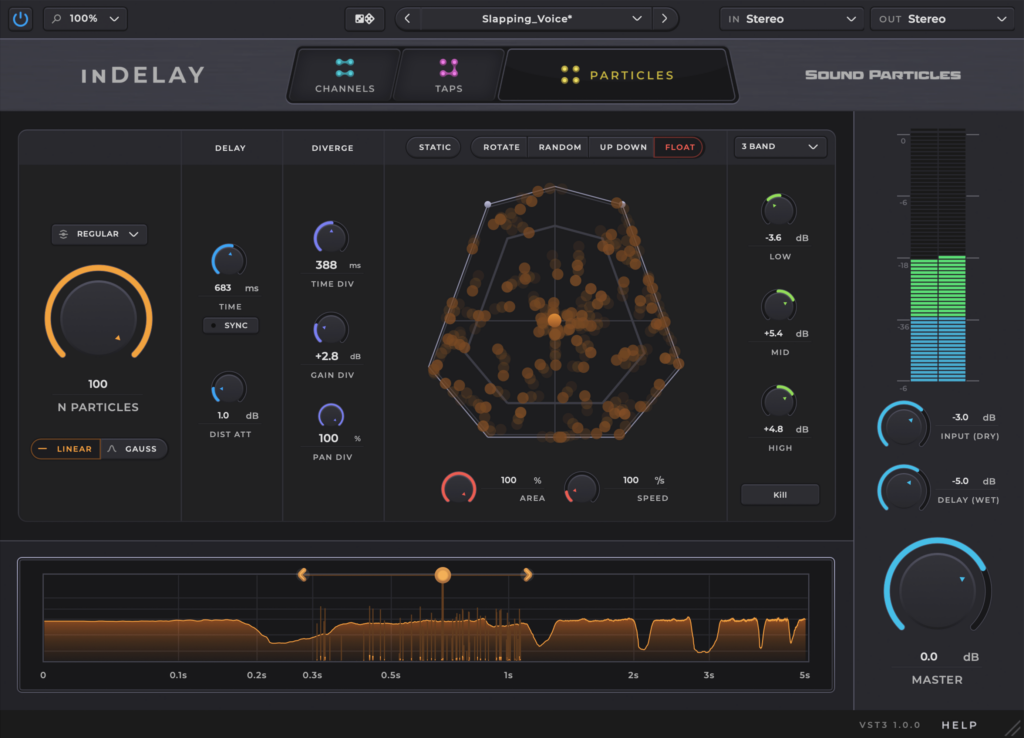The height and width of the screenshot is (738, 1024).
Task: Click the AREA knob near the particle display
Action: point(458,487)
